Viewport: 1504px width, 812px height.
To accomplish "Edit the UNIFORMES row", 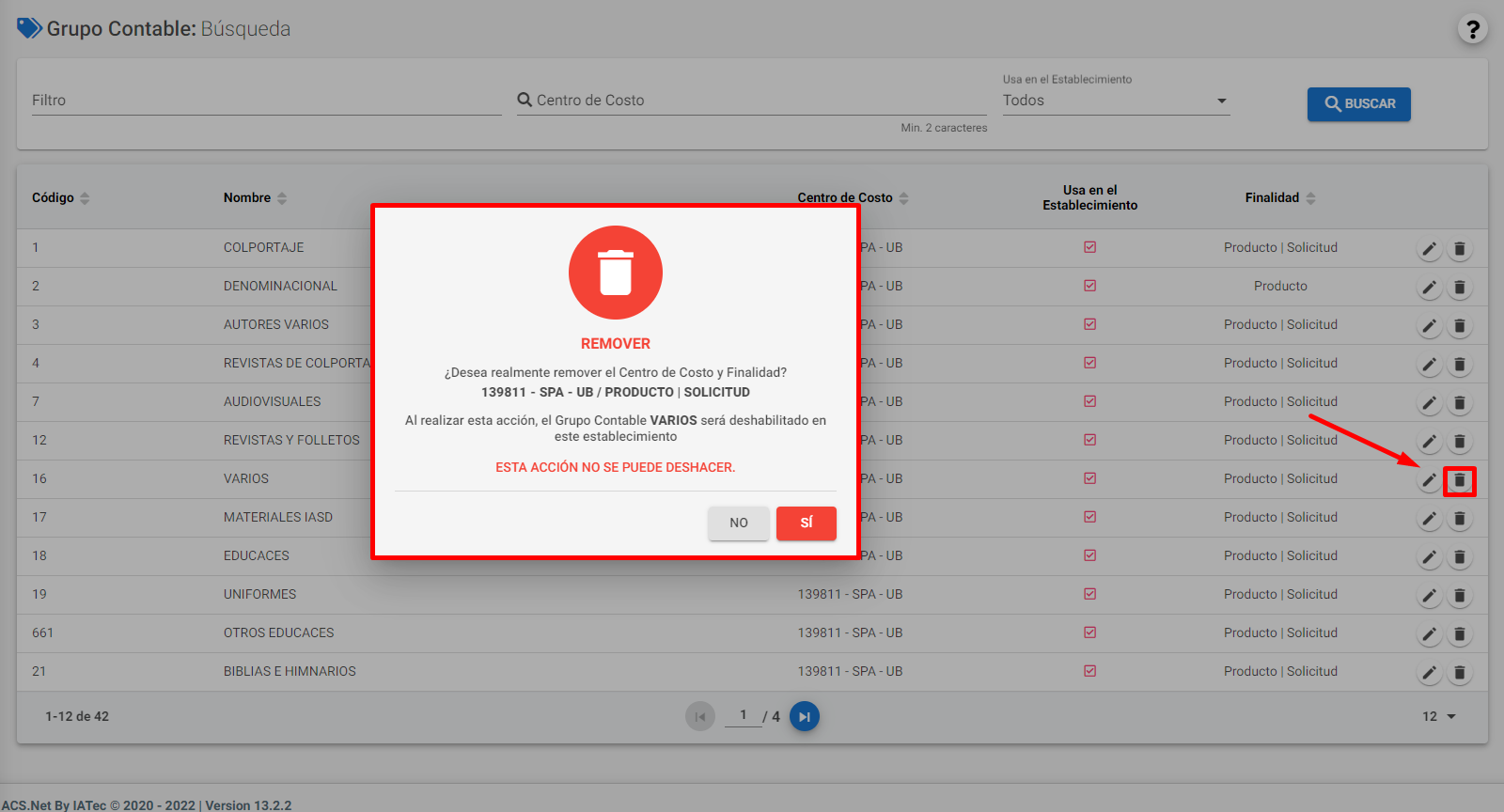I will pos(1429,596).
